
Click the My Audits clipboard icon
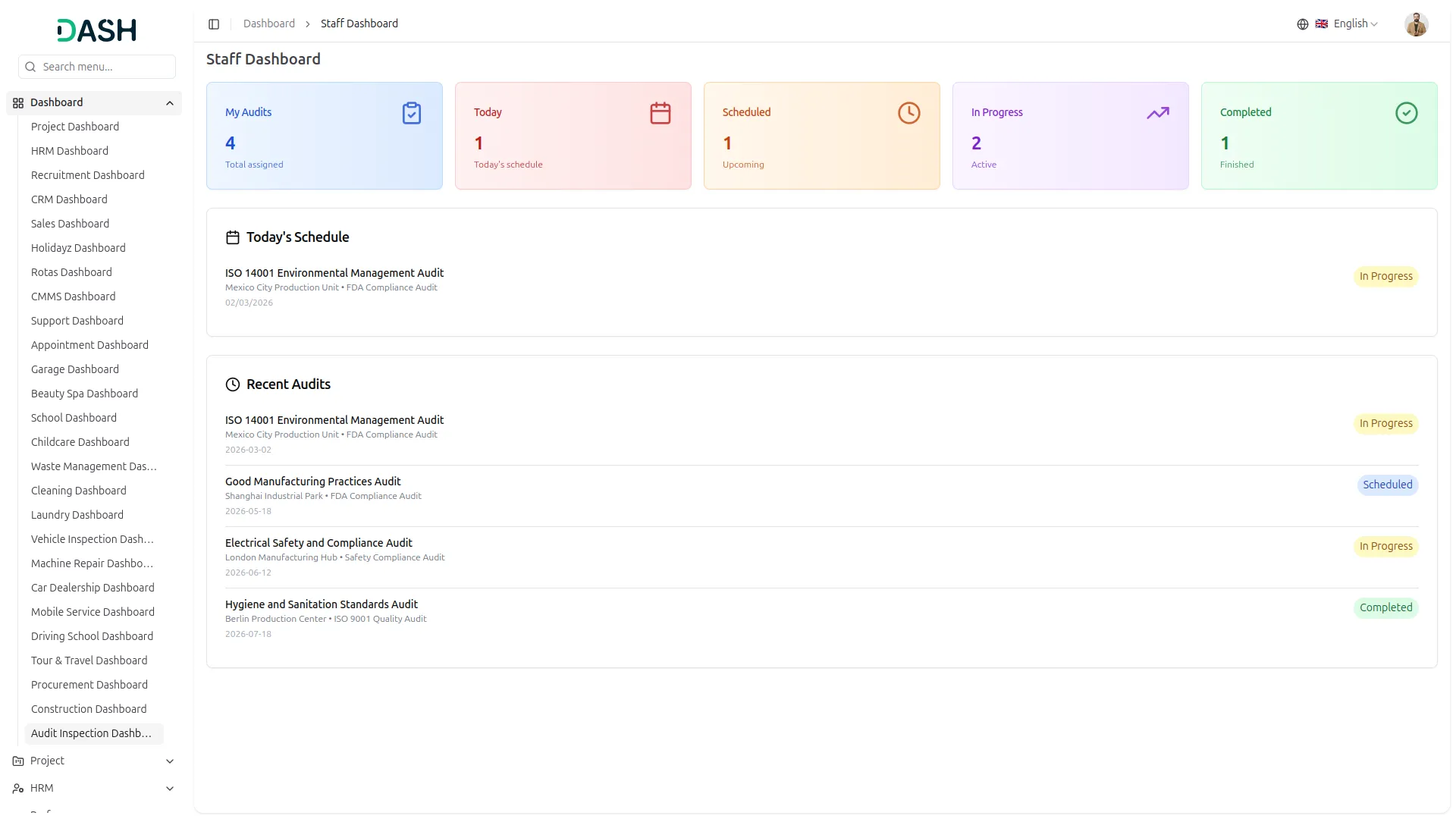pyautogui.click(x=411, y=113)
